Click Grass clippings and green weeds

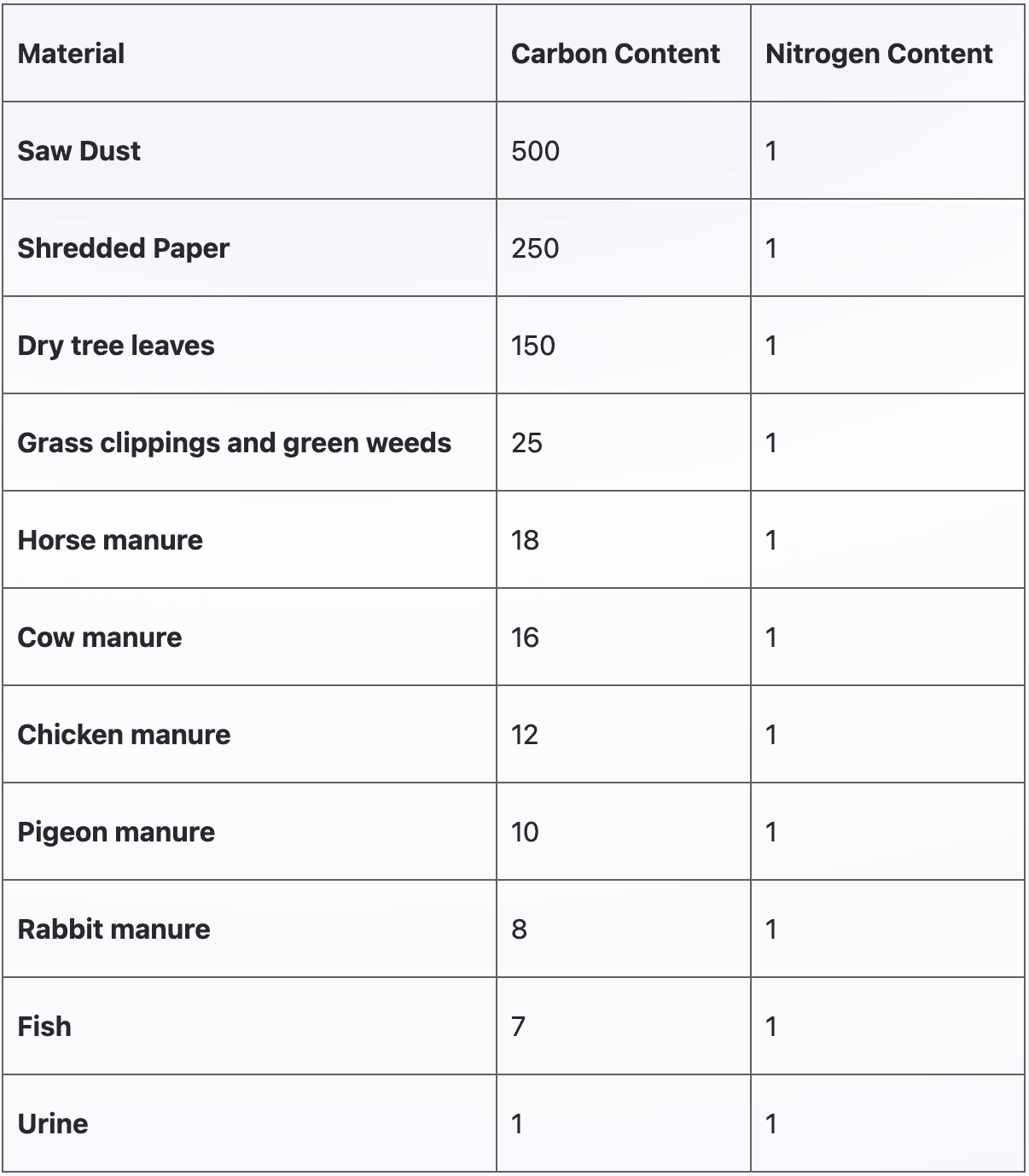click(234, 443)
